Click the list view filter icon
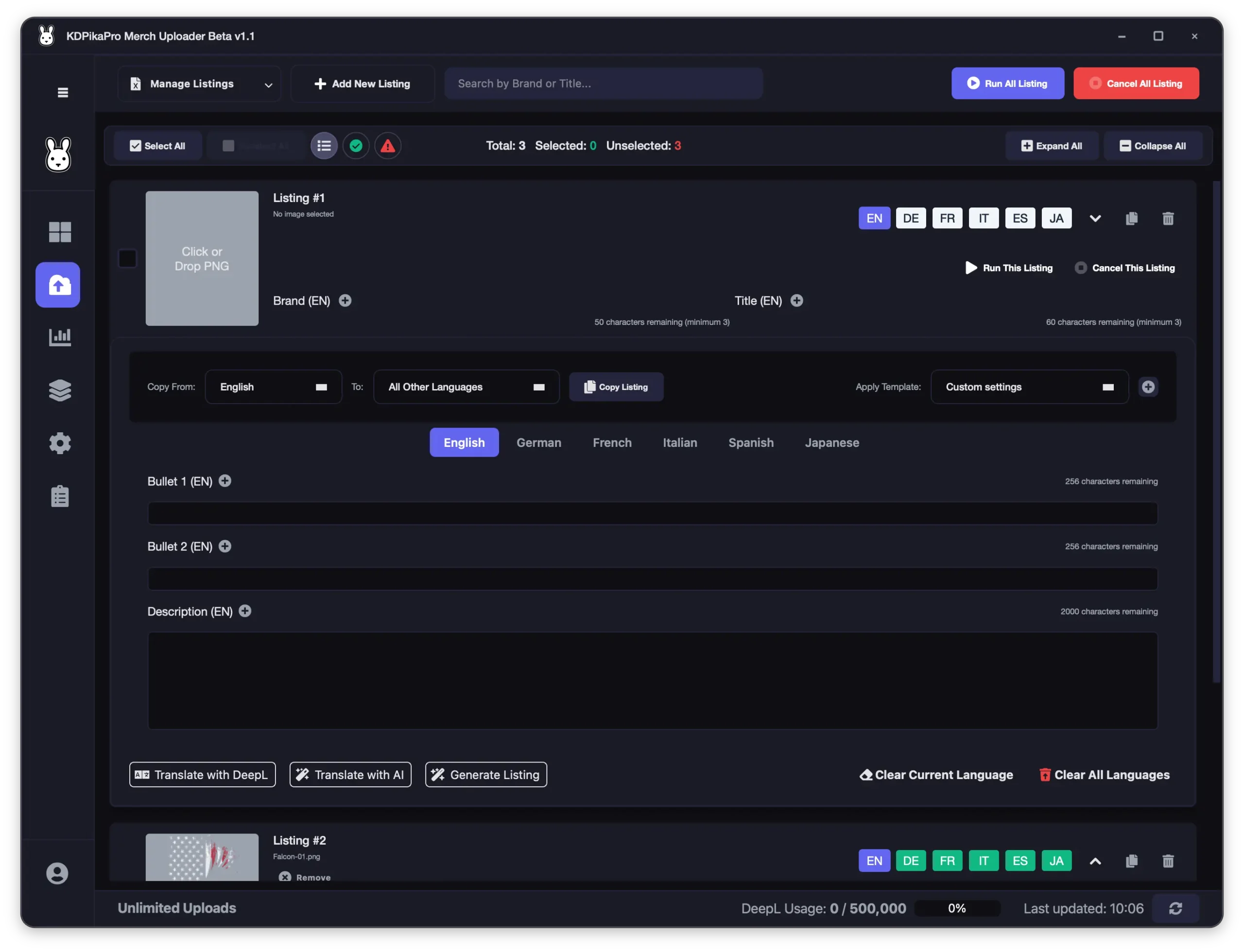The image size is (1244, 952). [324, 146]
